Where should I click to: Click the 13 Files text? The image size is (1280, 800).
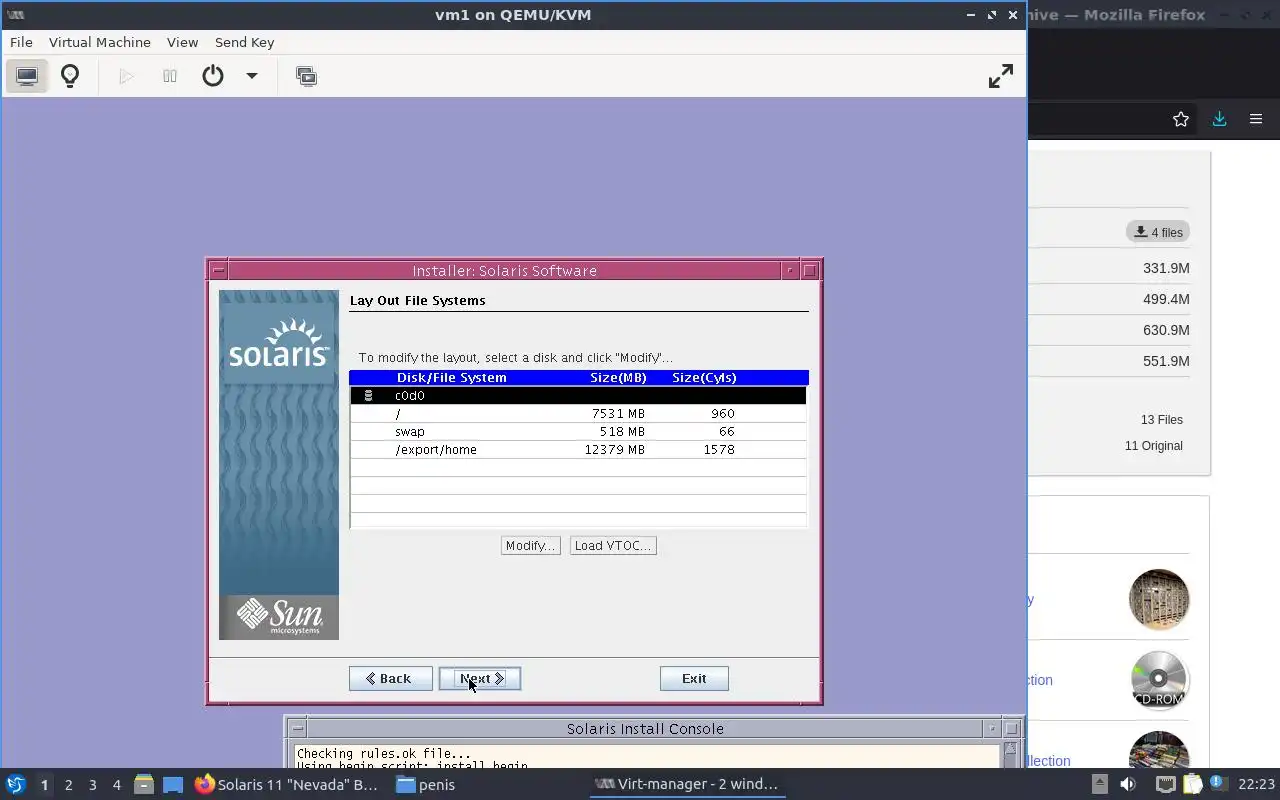1162,420
